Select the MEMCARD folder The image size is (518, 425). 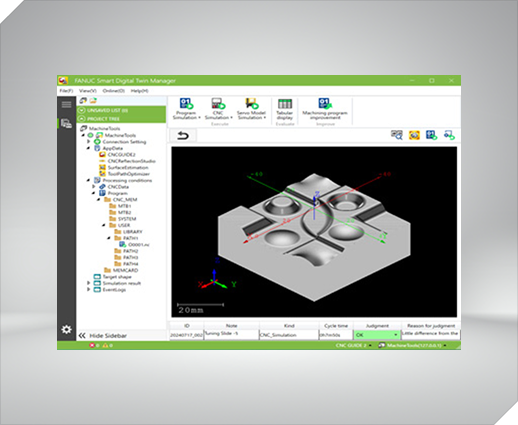coord(125,270)
